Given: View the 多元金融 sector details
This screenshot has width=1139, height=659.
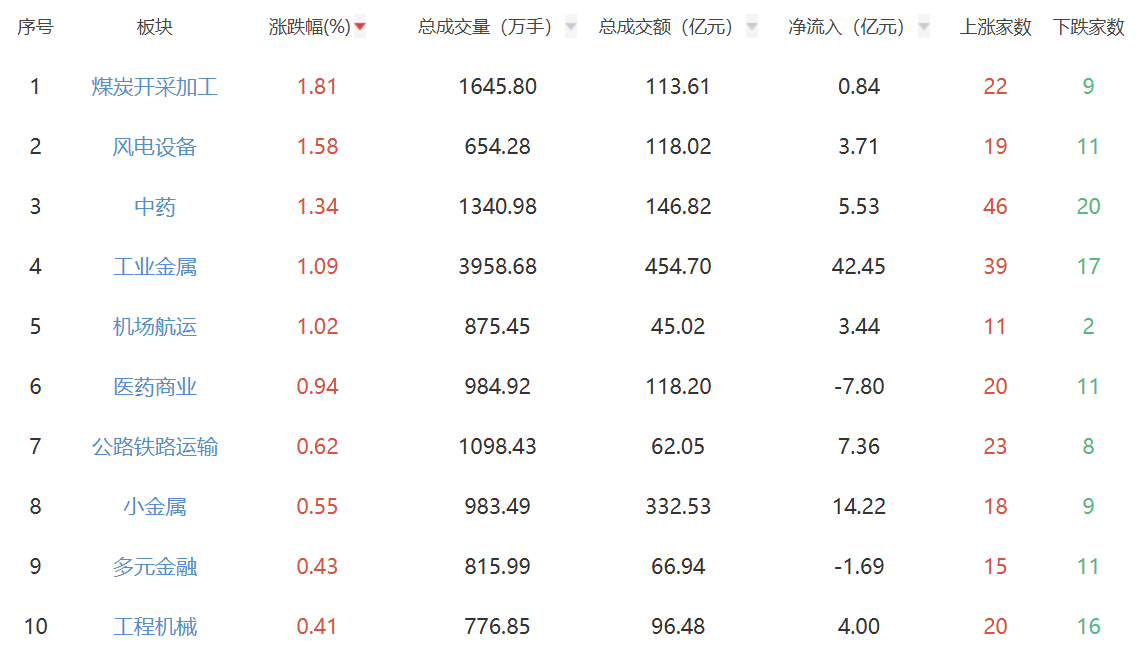Looking at the screenshot, I should [x=154, y=566].
